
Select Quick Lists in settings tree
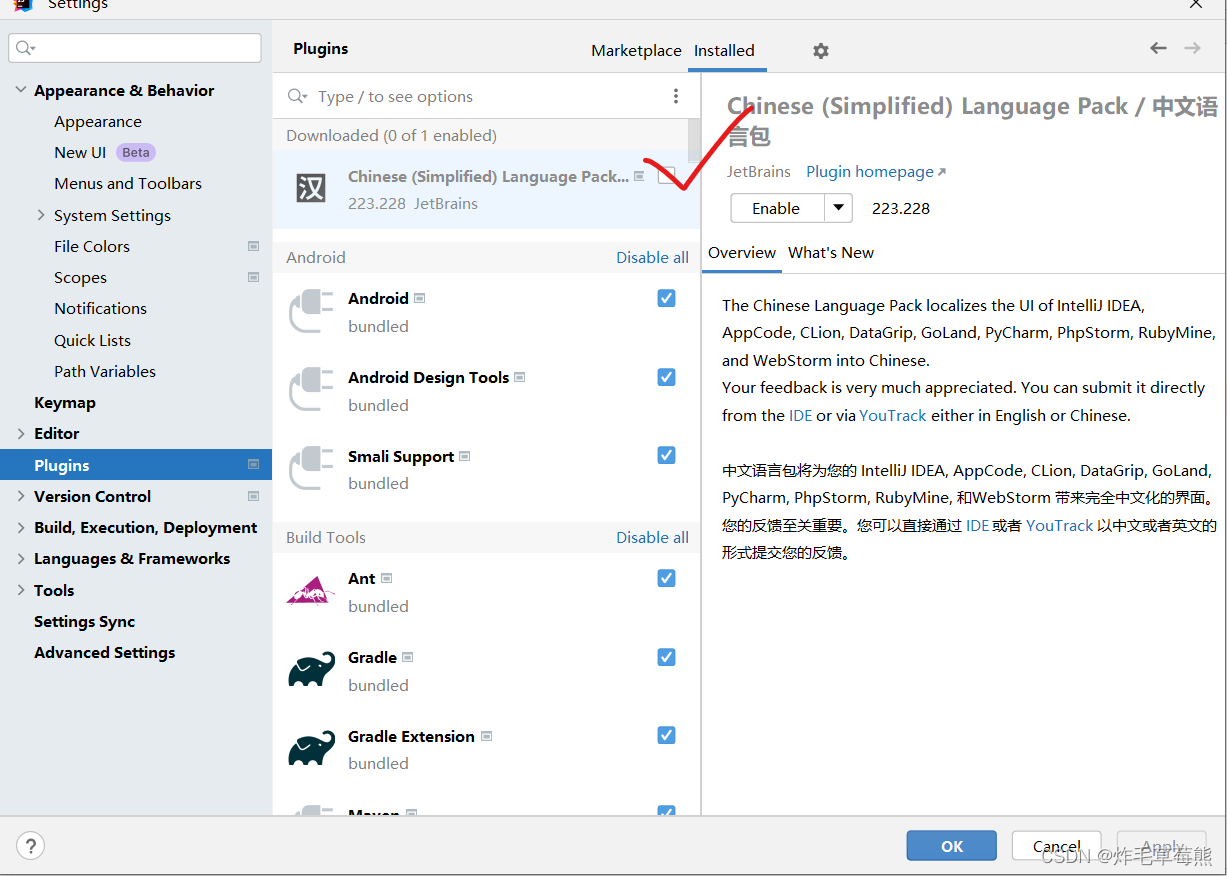coord(92,340)
